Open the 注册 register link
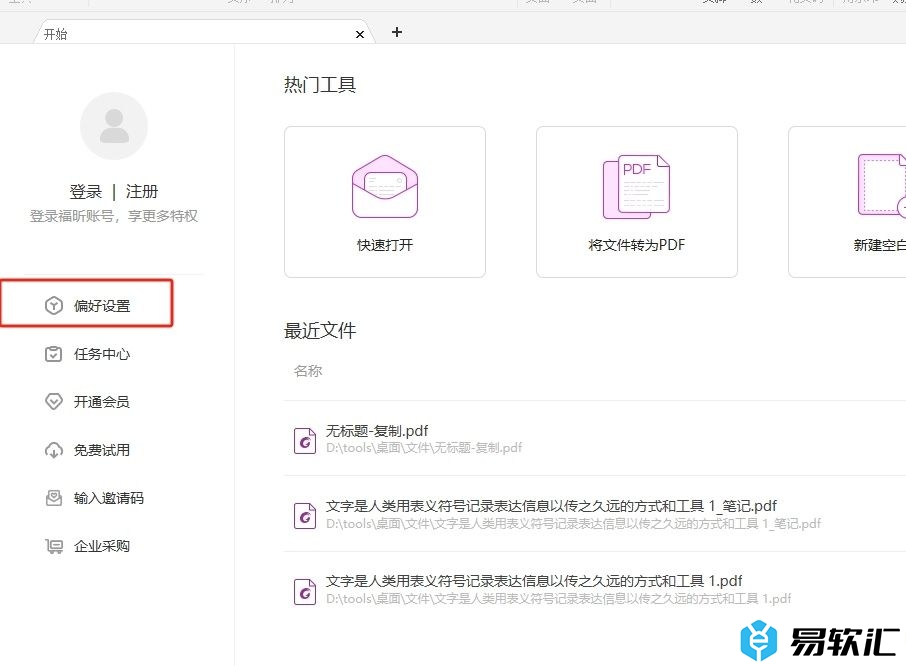The width and height of the screenshot is (906, 666). click(x=142, y=192)
